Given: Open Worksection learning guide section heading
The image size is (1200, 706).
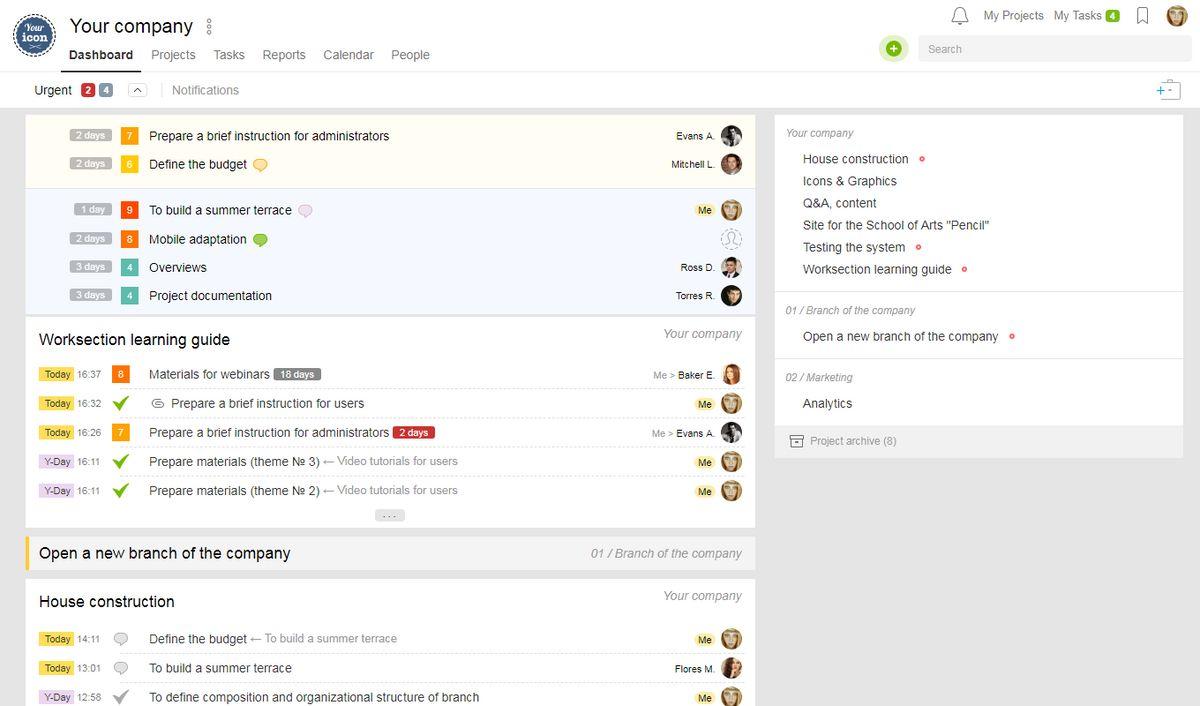Looking at the screenshot, I should pyautogui.click(x=134, y=340).
